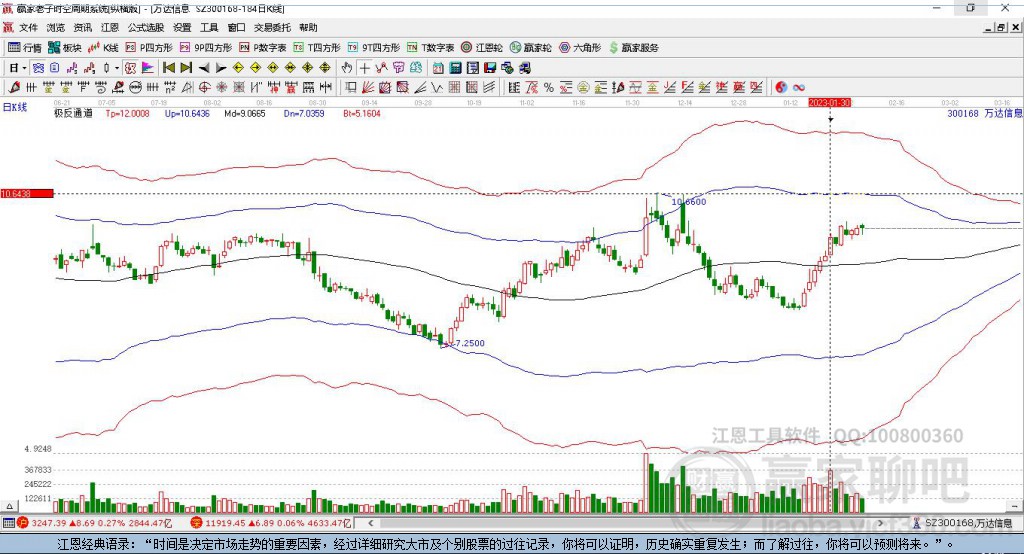Click the Up=10.6436 value
This screenshot has width=1024, height=554.
(187, 113)
